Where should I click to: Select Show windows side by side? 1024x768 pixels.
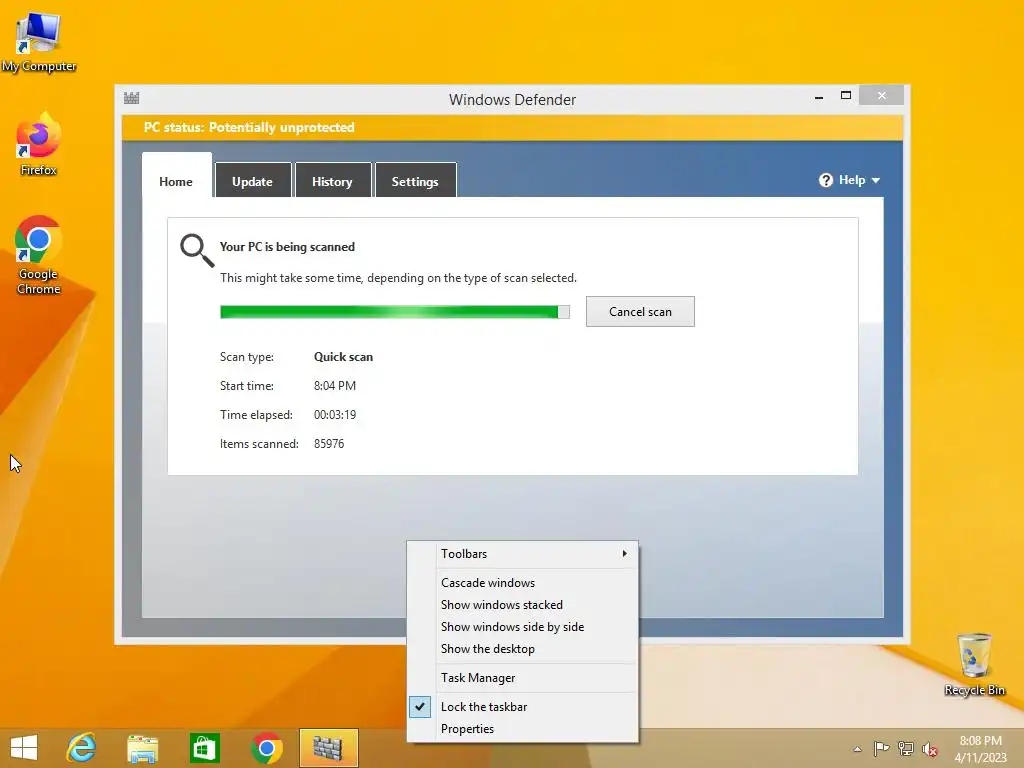coord(522,627)
